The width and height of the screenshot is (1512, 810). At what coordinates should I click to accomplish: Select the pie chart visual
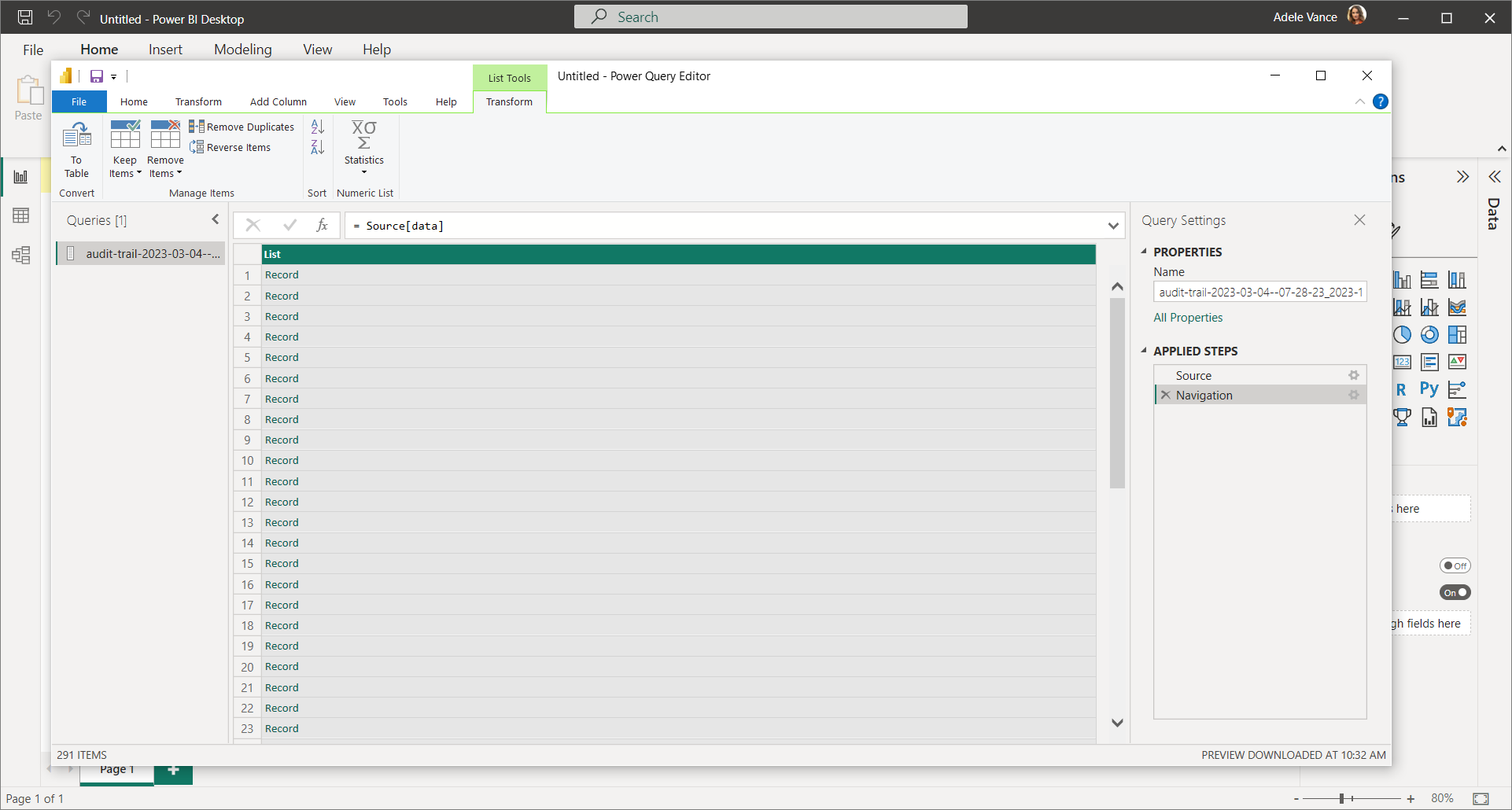click(x=1402, y=335)
